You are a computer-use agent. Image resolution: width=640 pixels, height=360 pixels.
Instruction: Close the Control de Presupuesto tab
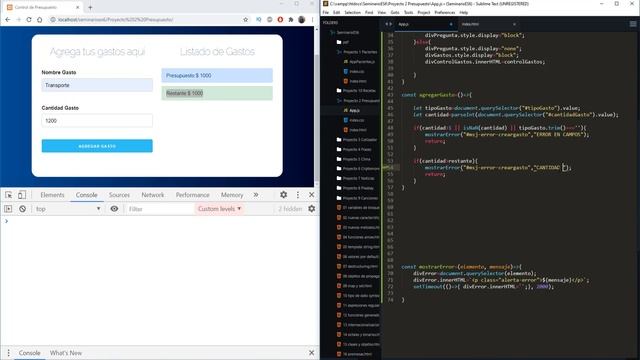click(78, 7)
